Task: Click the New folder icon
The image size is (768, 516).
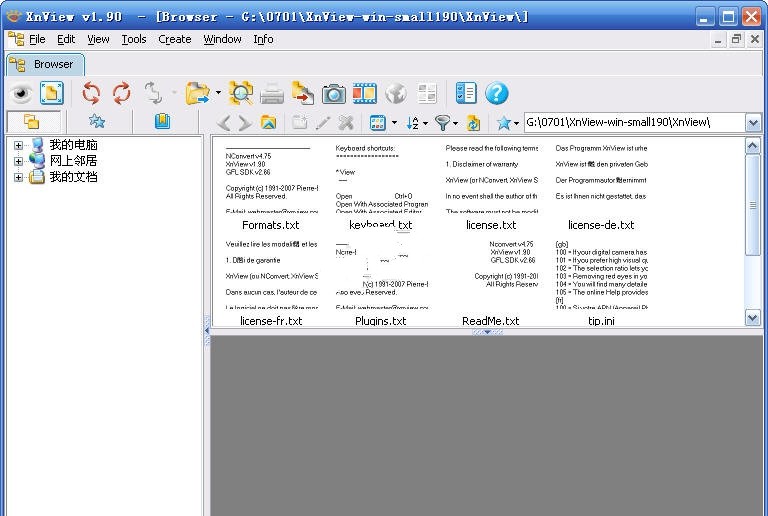Action: coord(299,122)
